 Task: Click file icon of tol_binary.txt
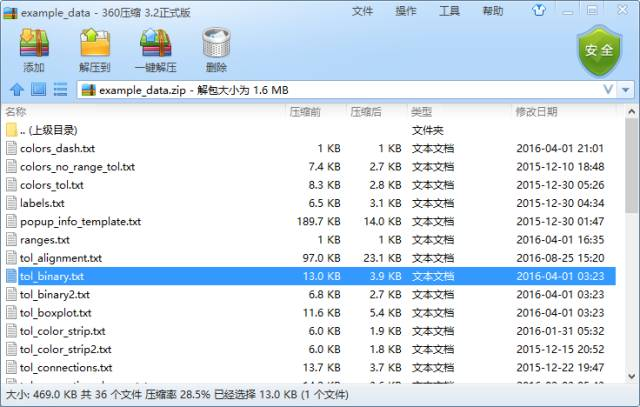point(12,276)
